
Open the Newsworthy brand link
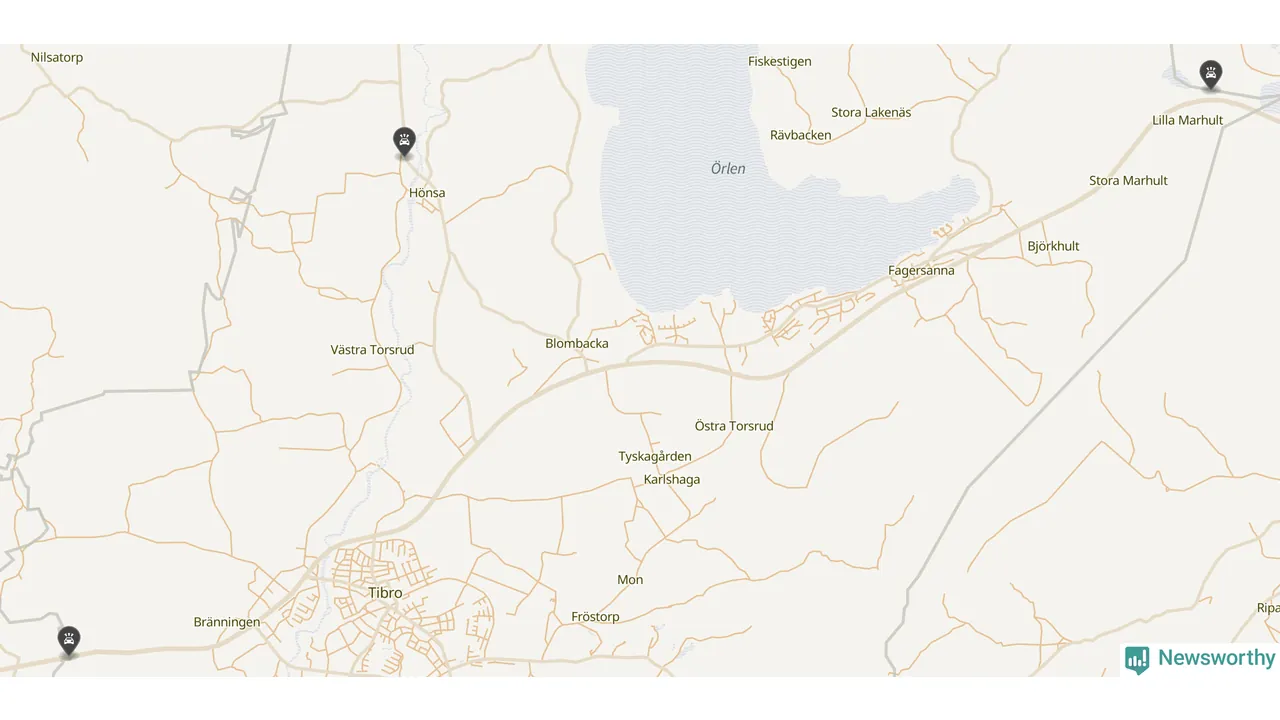1200,659
